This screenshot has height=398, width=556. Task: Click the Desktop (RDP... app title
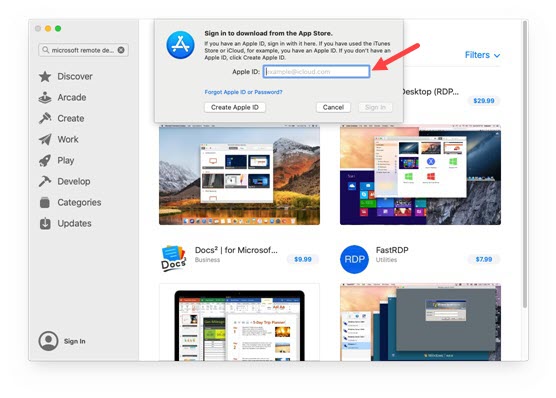point(430,92)
